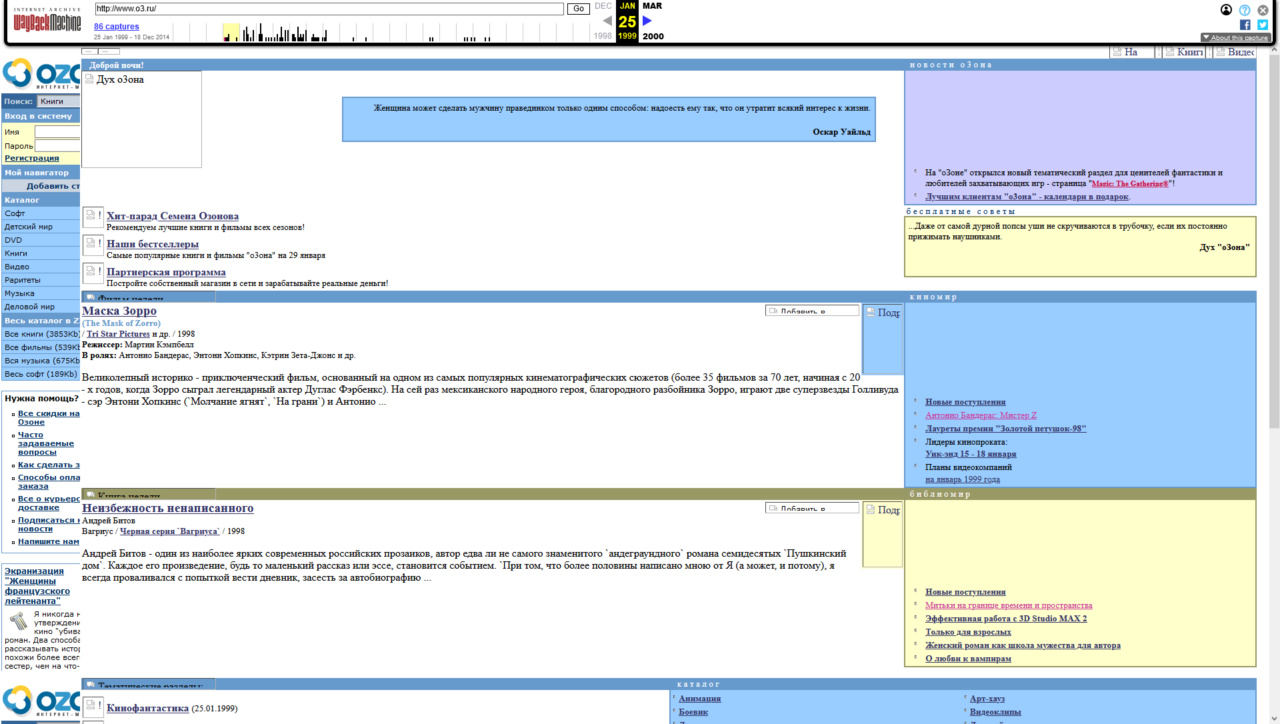
Task: Select Музыка in the catalog menu
Action: [19, 294]
